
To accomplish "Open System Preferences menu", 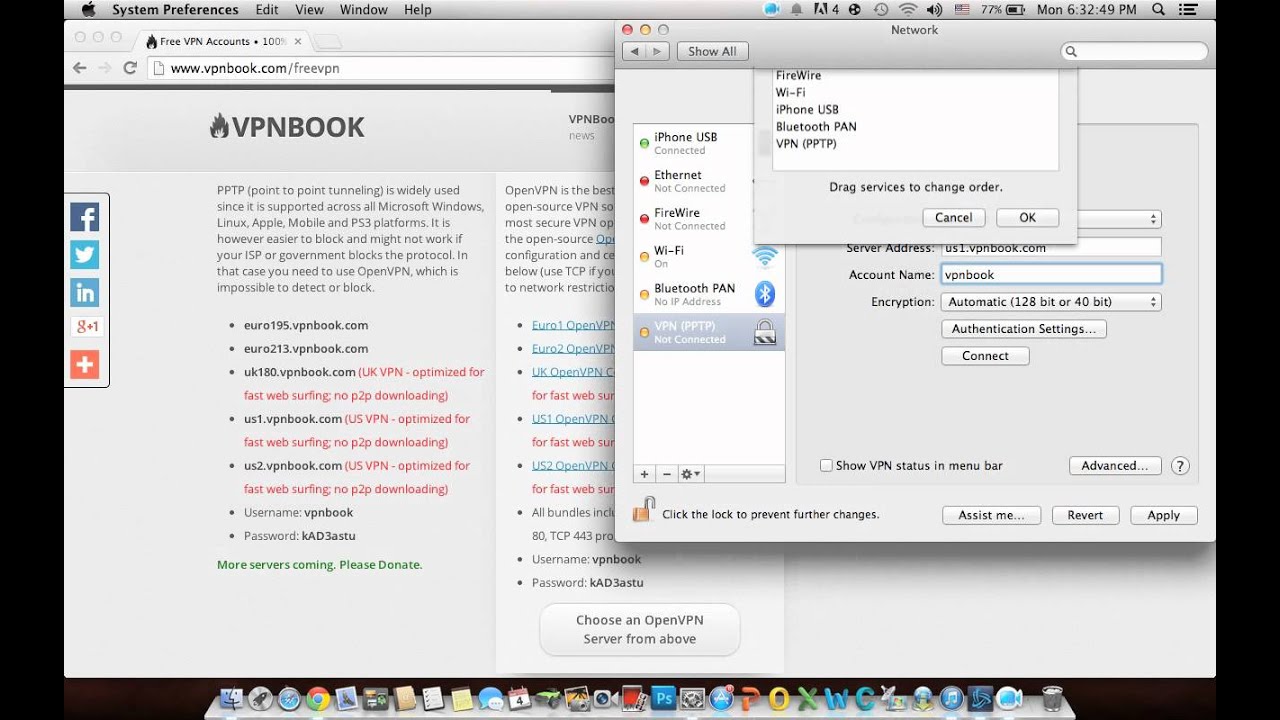I will pos(175,10).
